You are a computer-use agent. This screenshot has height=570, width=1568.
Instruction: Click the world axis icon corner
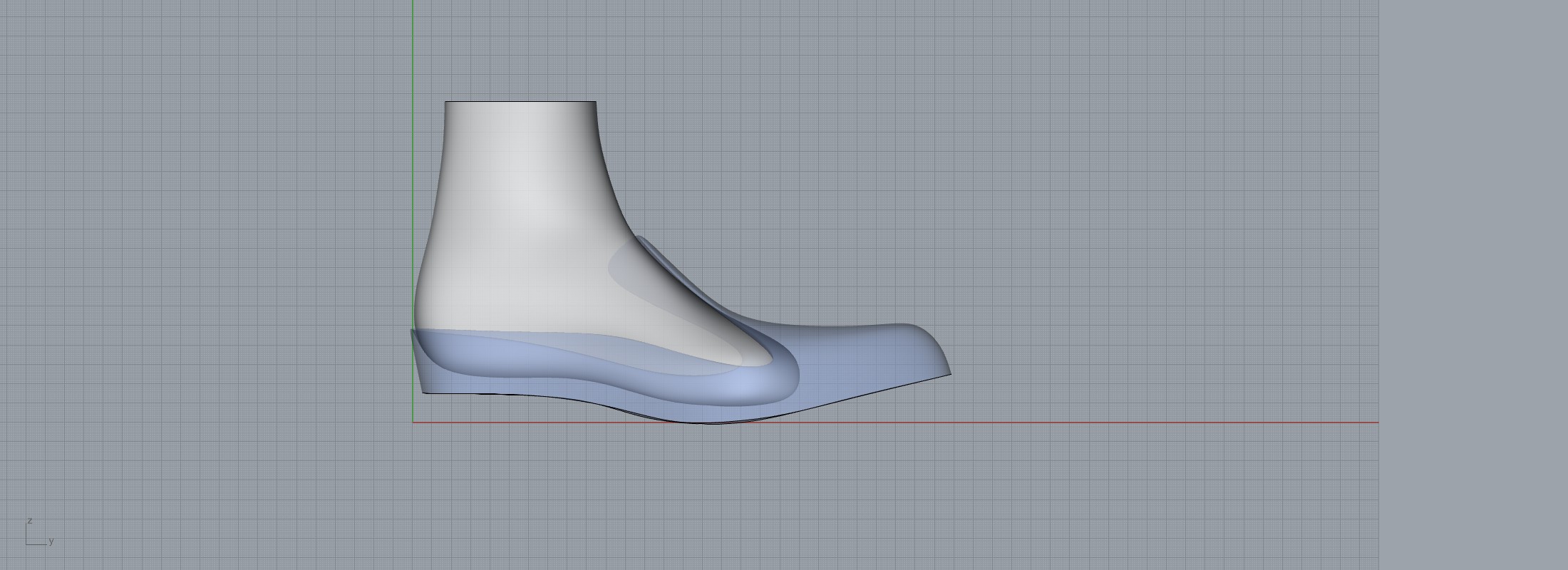(x=27, y=544)
